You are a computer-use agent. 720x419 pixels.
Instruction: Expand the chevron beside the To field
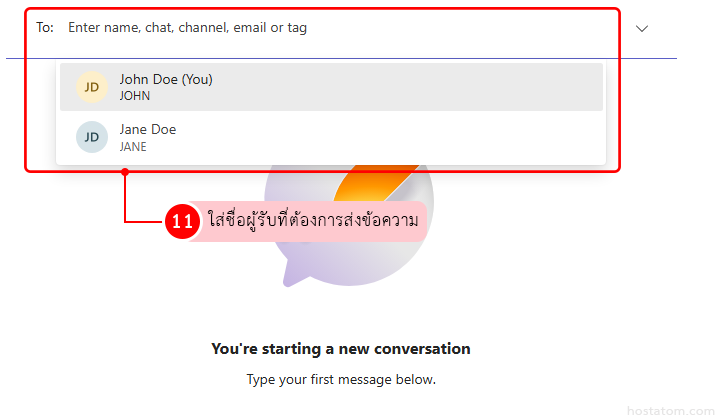click(642, 28)
